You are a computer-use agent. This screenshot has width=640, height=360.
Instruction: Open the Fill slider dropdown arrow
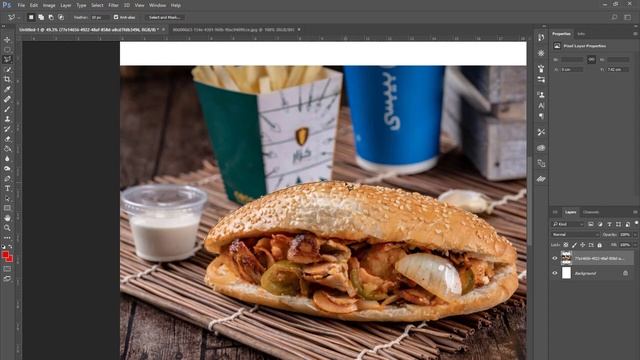(x=635, y=245)
